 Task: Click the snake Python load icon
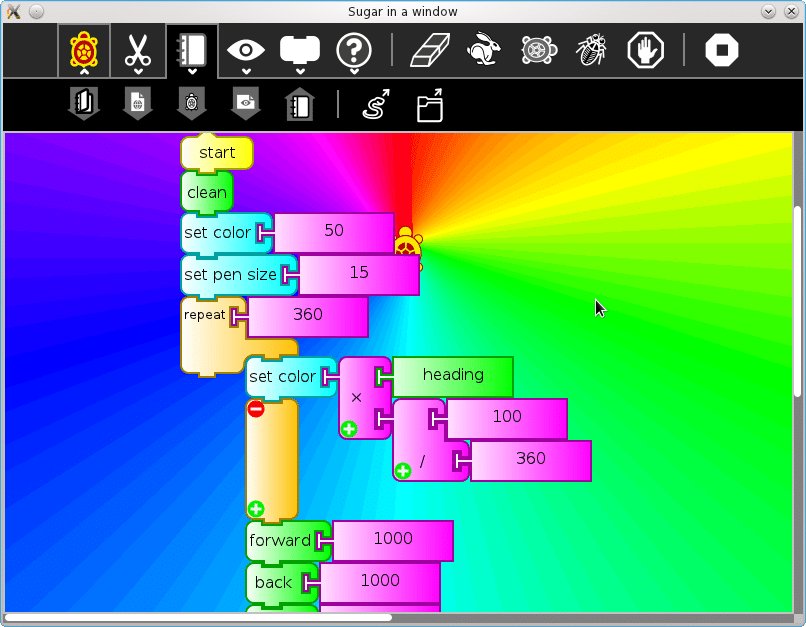point(376,105)
